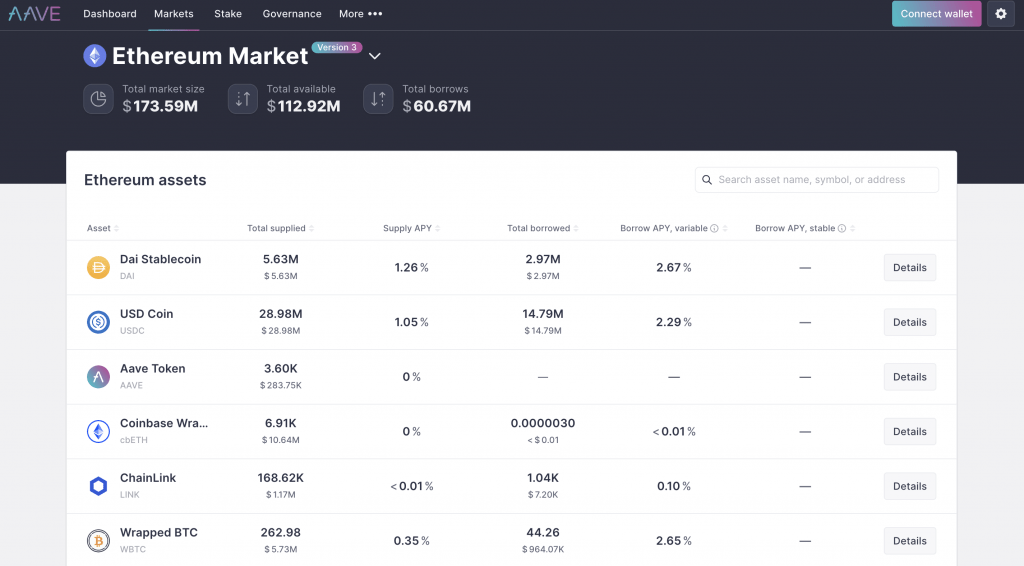Select the Wrapped BTC asset name
1024x566 pixels.
point(159,533)
